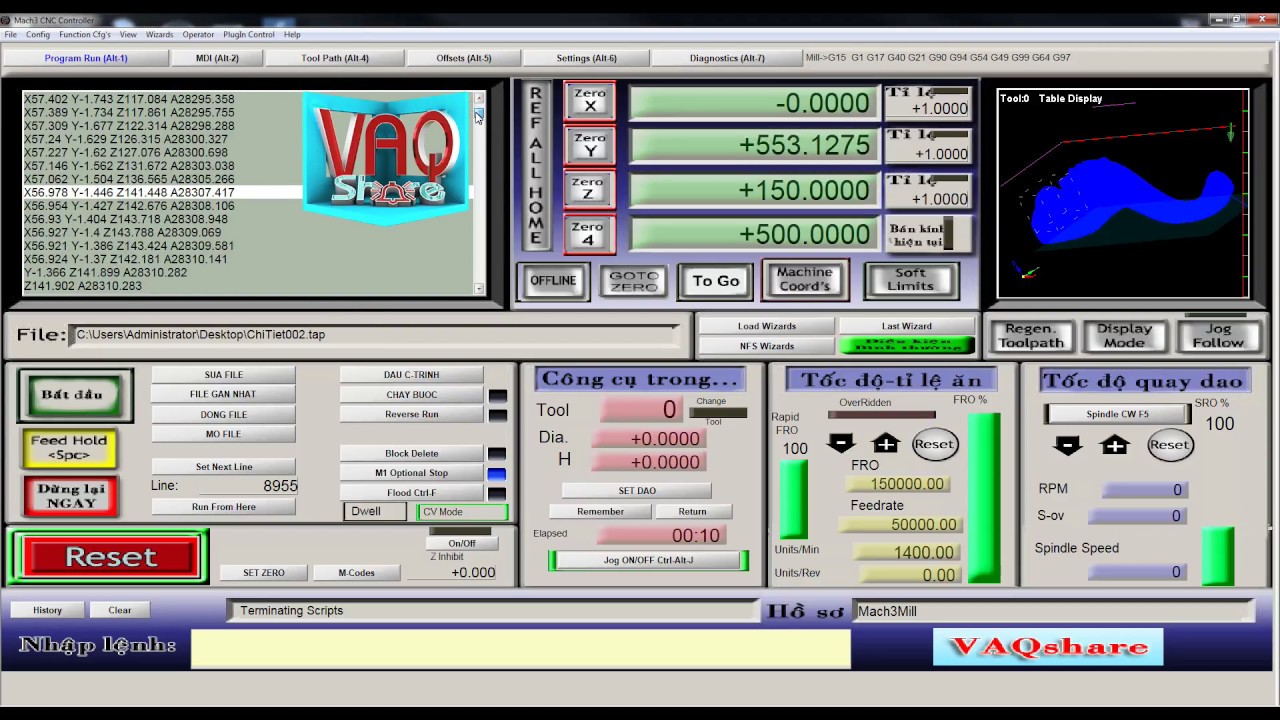Toggle Block Delete
Viewport: 1280px width, 720px height.
click(x=412, y=453)
